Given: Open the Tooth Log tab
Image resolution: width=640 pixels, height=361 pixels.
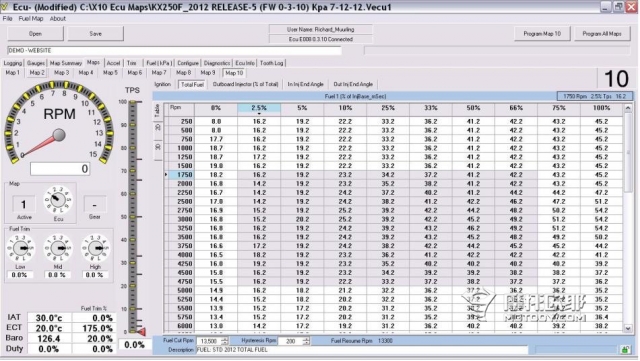Looking at the screenshot, I should [271, 63].
